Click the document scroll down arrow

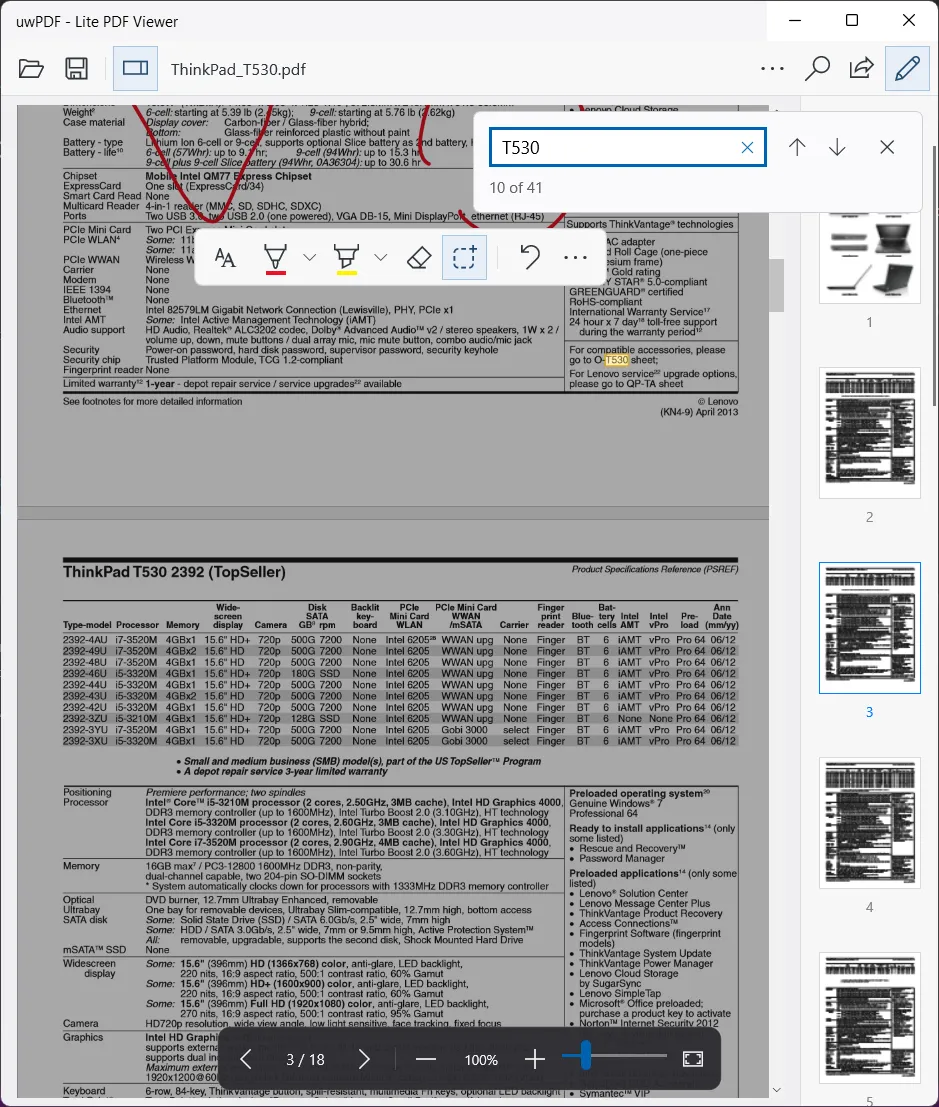click(x=777, y=1090)
